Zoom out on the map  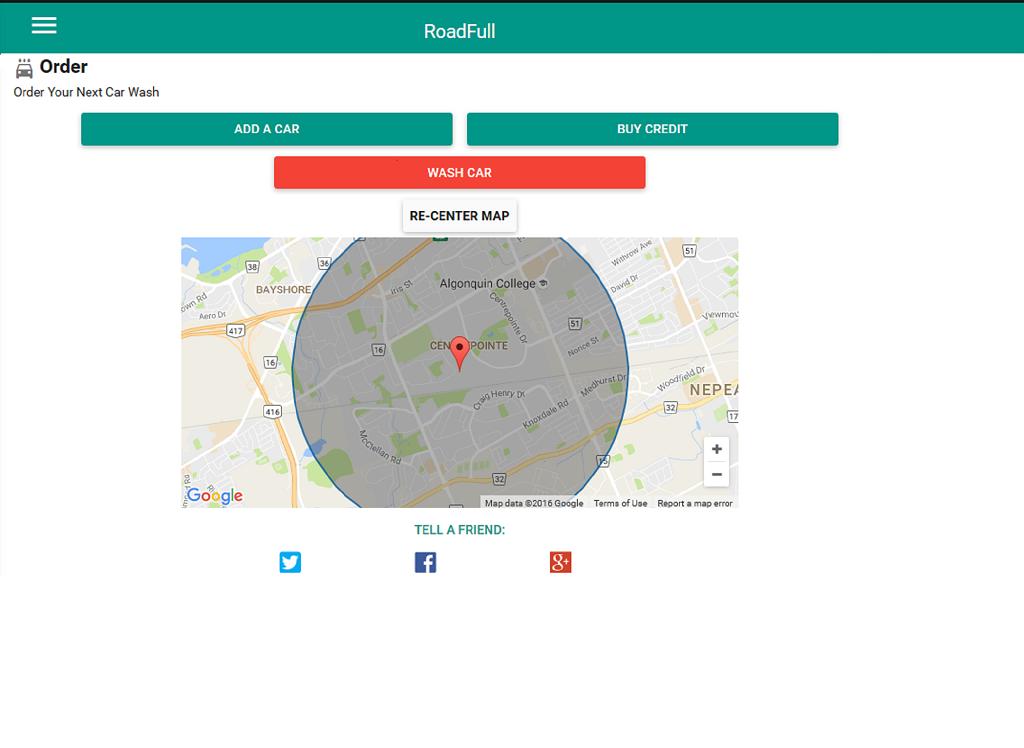716,475
